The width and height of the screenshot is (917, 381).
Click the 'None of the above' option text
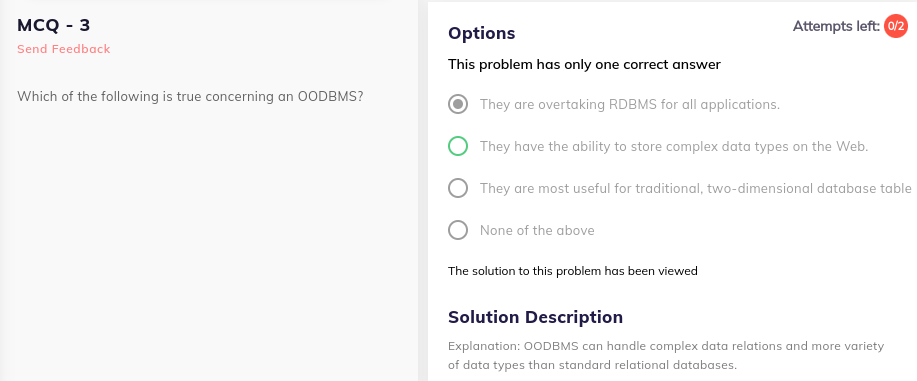tap(537, 231)
